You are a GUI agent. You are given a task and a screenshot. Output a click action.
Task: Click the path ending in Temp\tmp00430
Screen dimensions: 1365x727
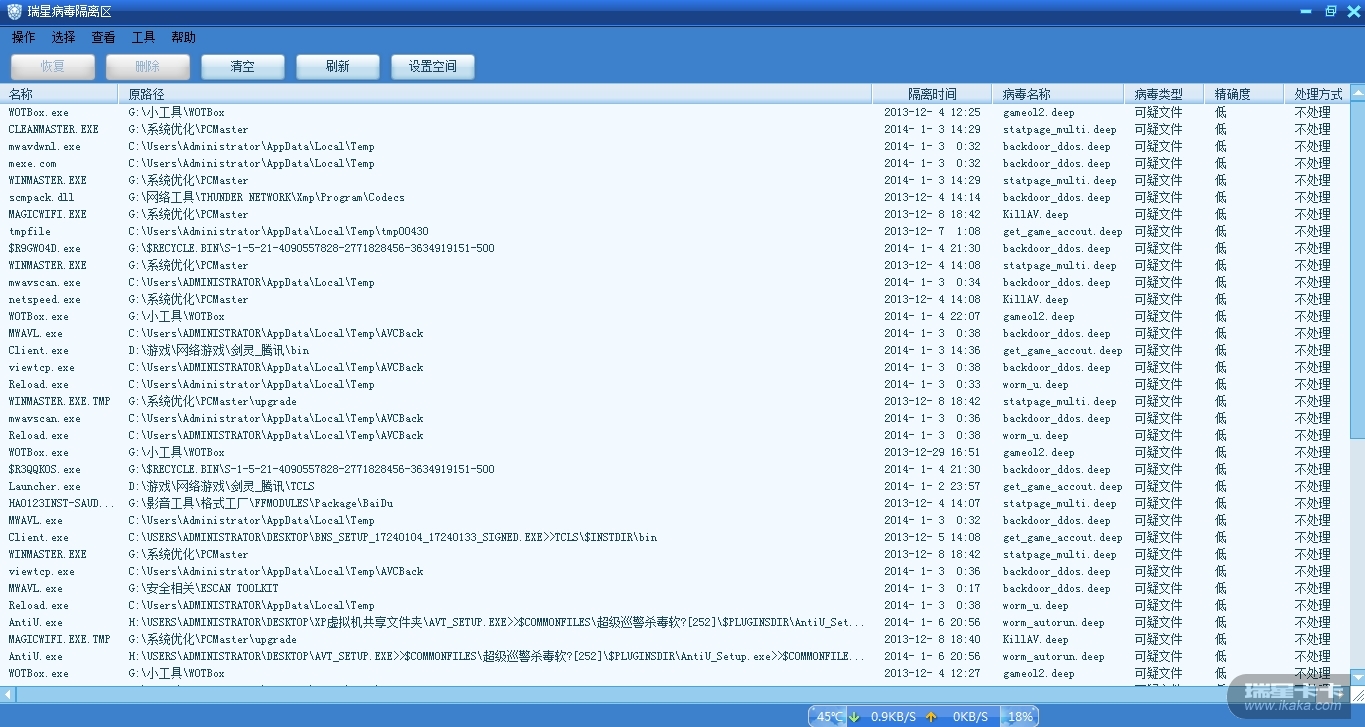[278, 231]
